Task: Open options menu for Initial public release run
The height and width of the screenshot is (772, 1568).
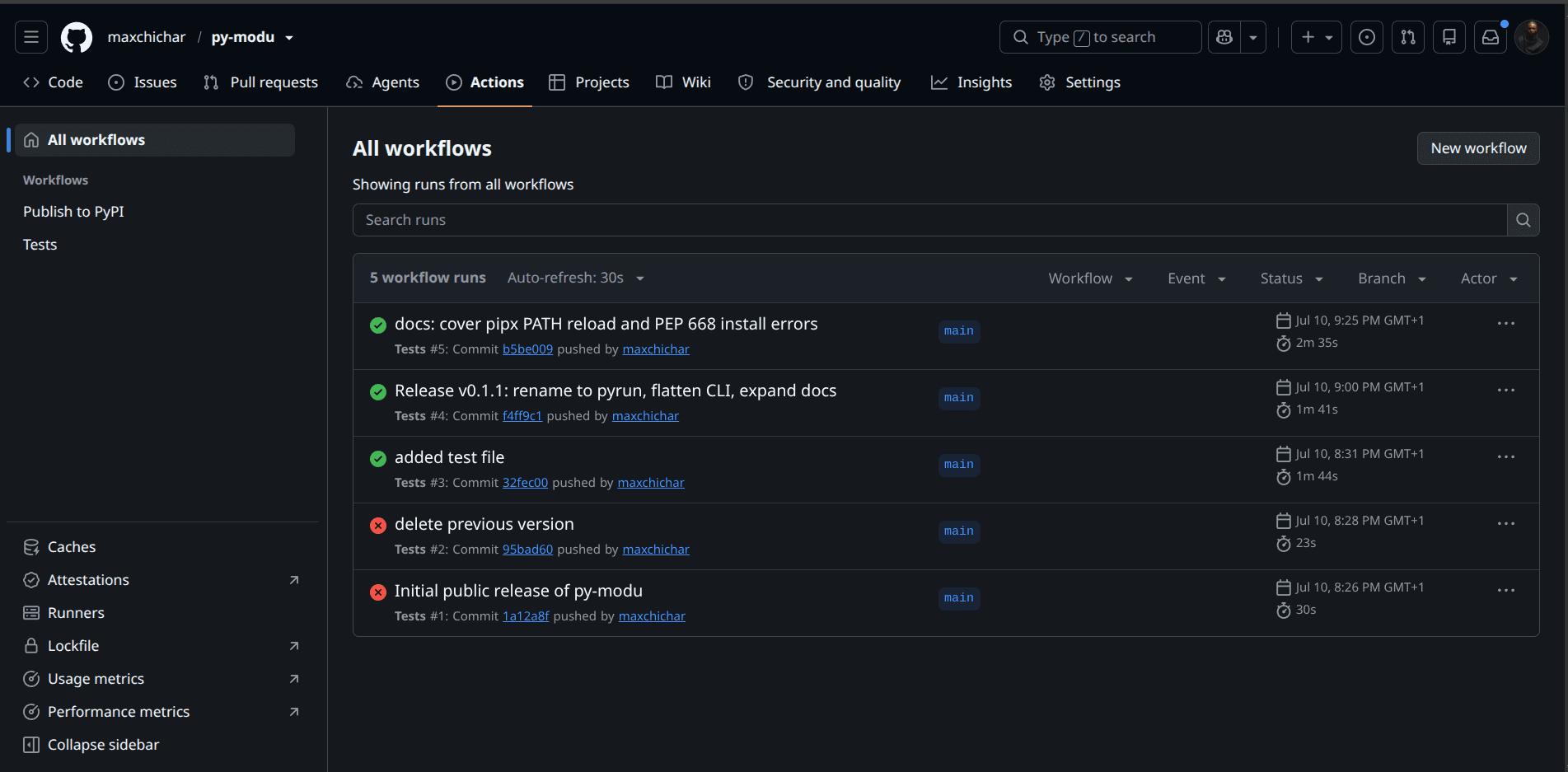Action: [x=1506, y=590]
